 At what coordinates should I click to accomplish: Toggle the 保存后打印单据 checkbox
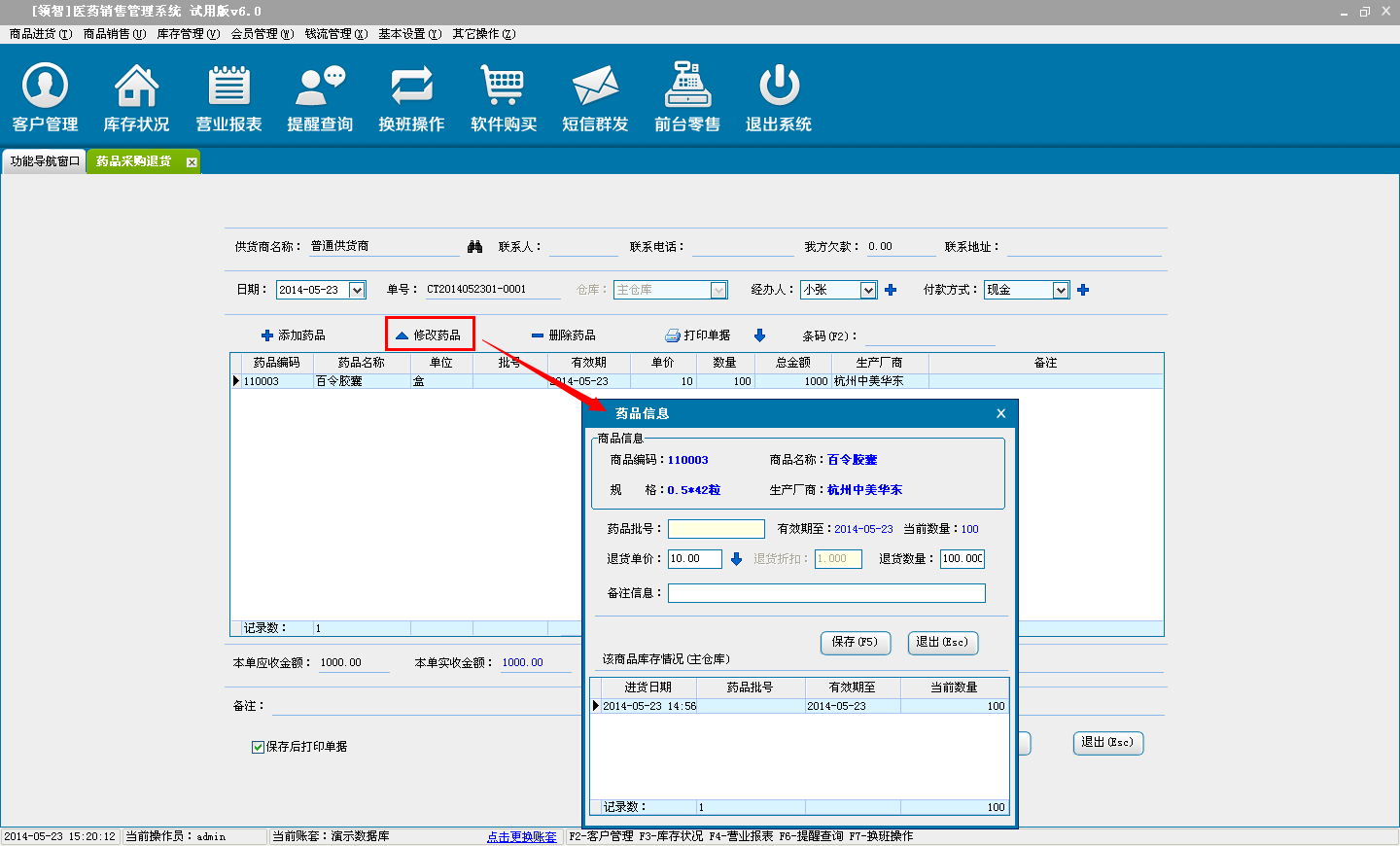[259, 747]
